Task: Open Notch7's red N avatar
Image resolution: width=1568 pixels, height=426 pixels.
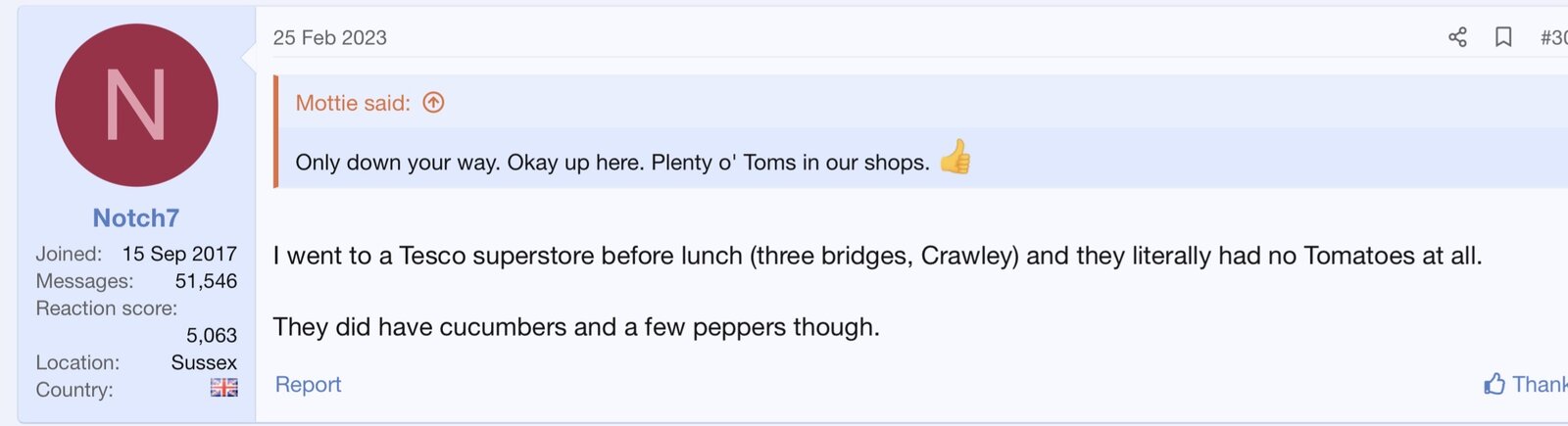Action: point(136,106)
